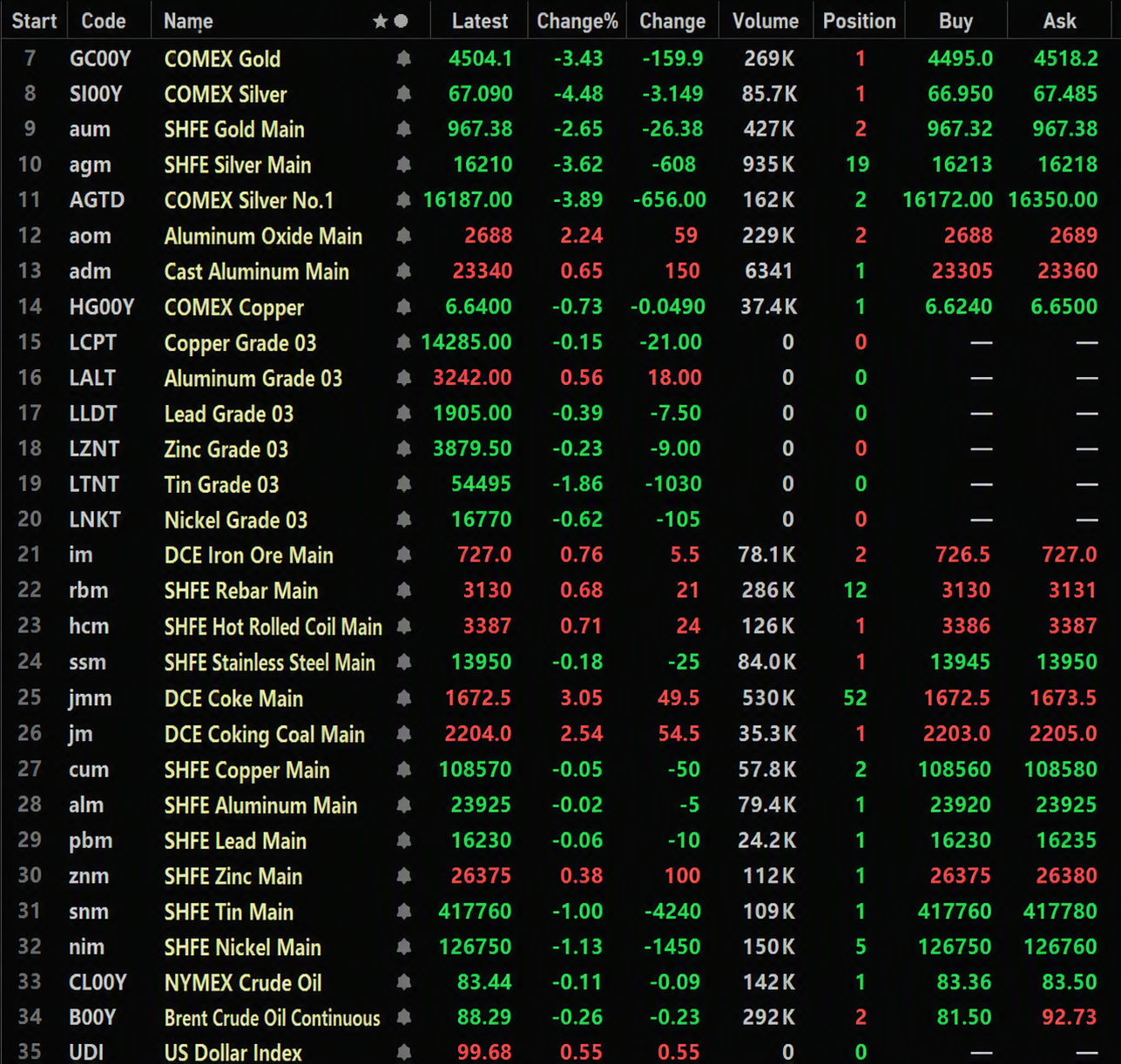The height and width of the screenshot is (1064, 1121).
Task: Click the bell beside Nickel Grade 03
Action: (403, 520)
